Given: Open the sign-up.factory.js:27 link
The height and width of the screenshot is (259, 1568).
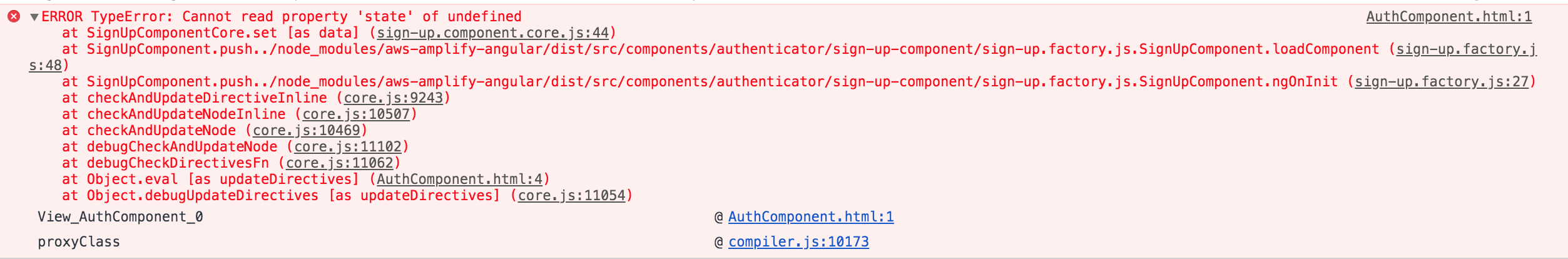Looking at the screenshot, I should coord(1442,82).
